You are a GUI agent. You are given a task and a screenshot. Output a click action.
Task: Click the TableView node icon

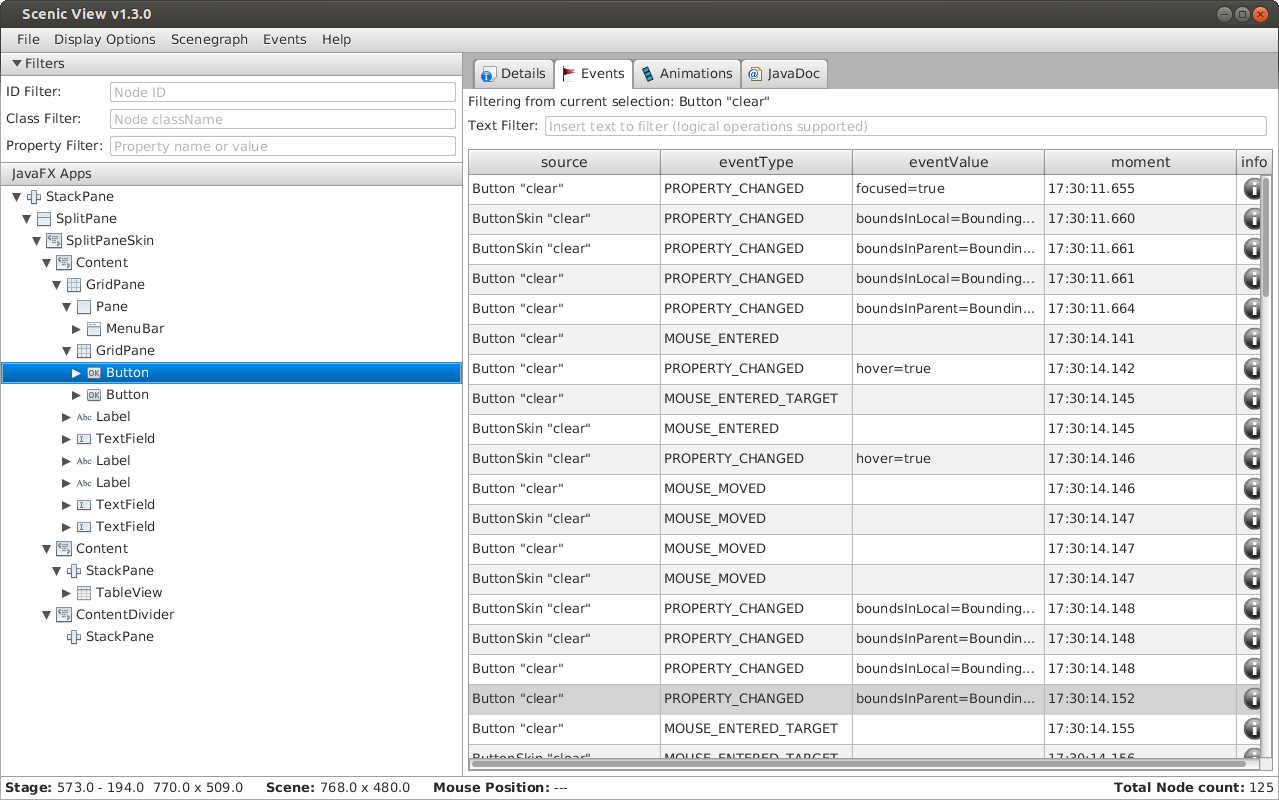84,593
